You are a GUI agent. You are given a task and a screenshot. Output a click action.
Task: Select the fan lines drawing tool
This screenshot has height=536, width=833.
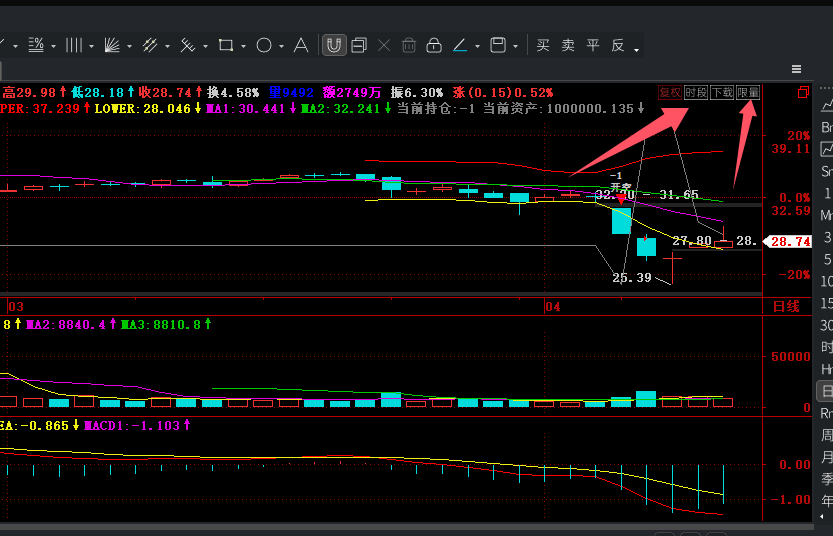[112, 45]
